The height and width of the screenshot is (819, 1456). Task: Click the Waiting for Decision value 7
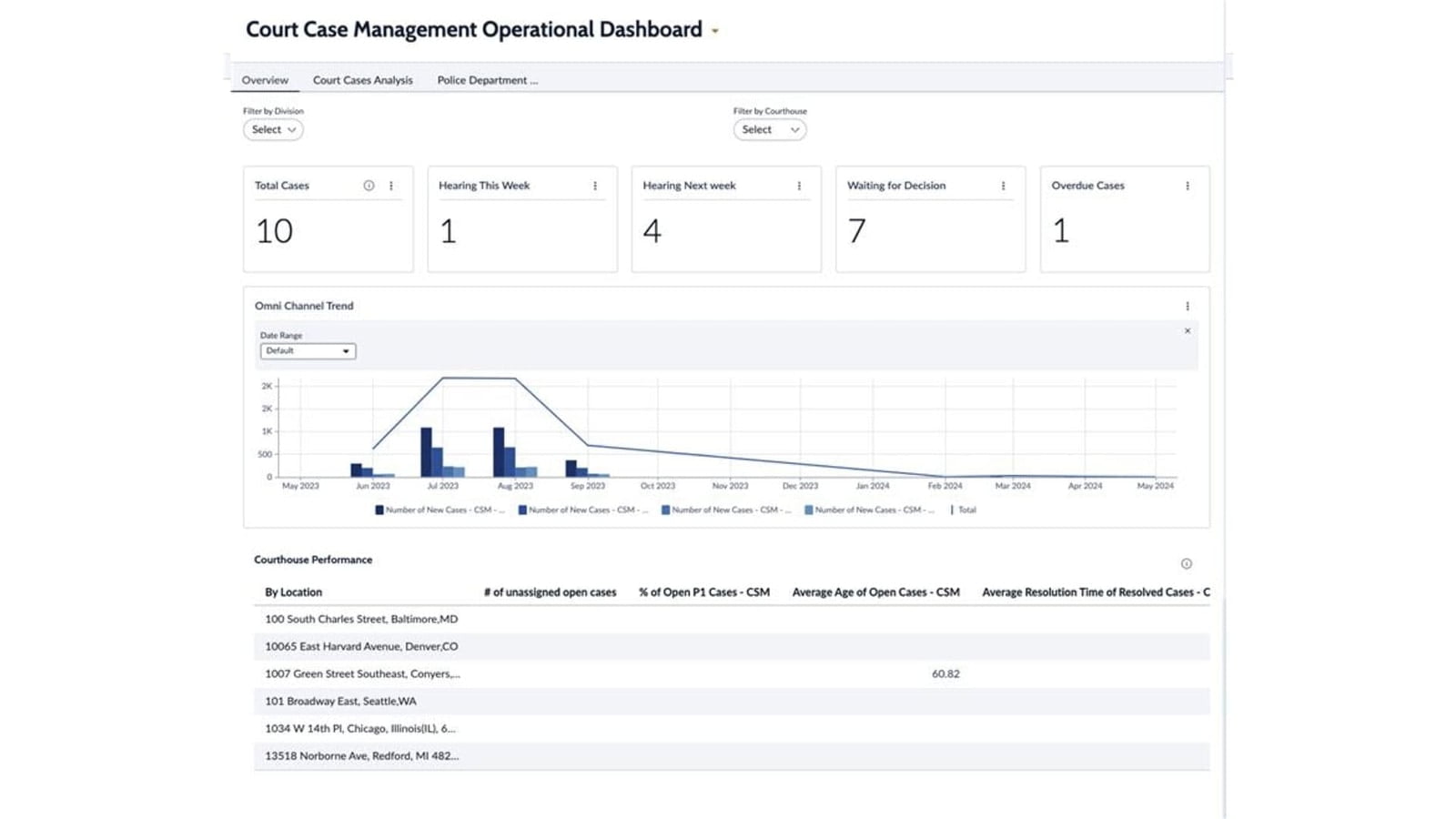tap(856, 231)
